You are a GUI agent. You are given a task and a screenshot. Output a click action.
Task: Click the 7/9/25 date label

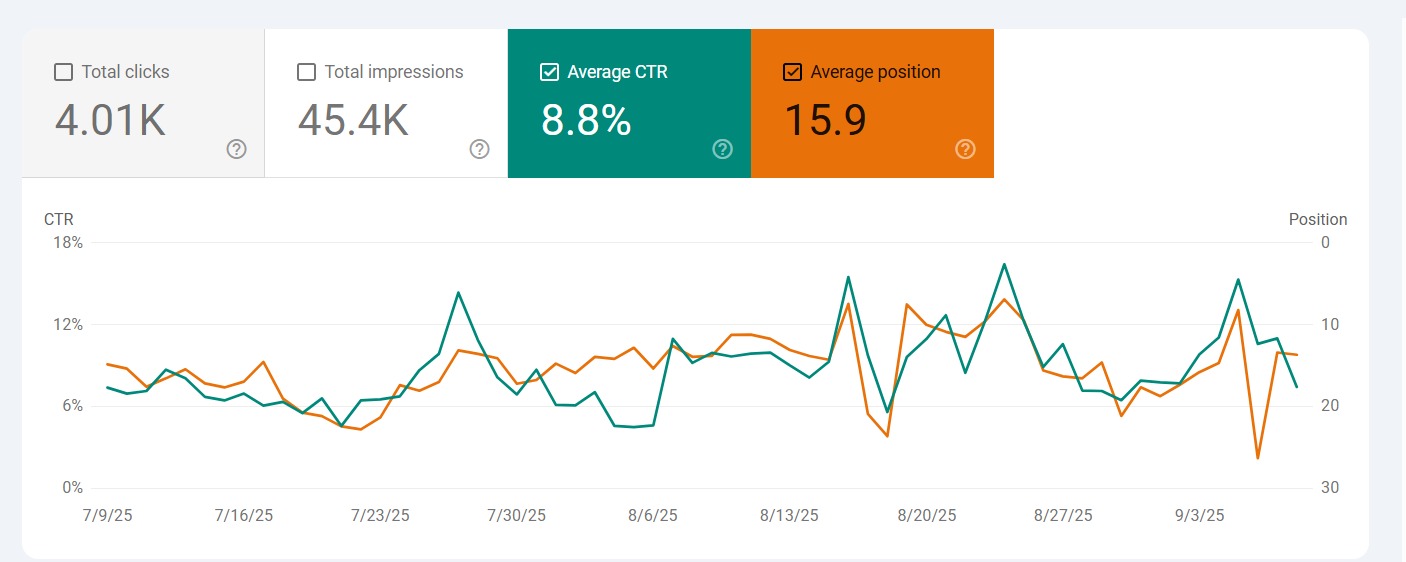pos(107,516)
